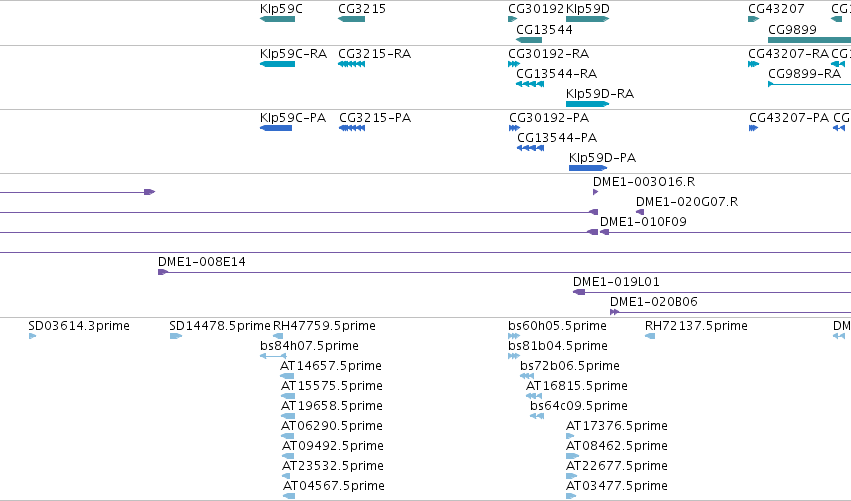
Task: Select the CG43207-PA protein arrow
Action: click(753, 128)
